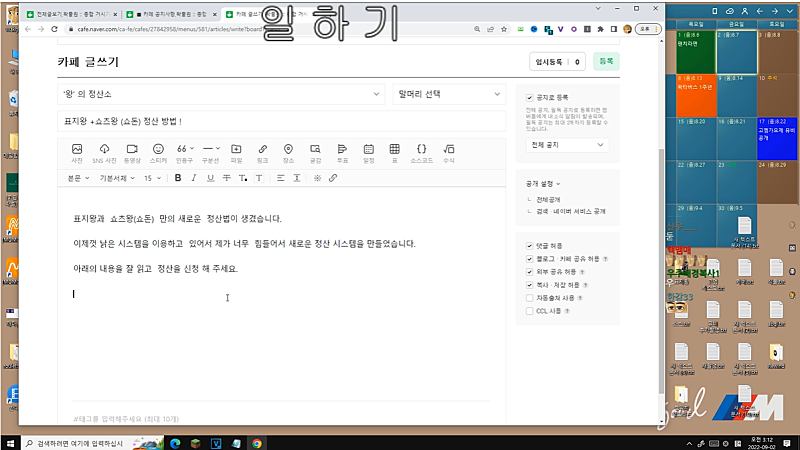Insert 소스코드 code block
The height and width of the screenshot is (450, 800).
point(421,152)
